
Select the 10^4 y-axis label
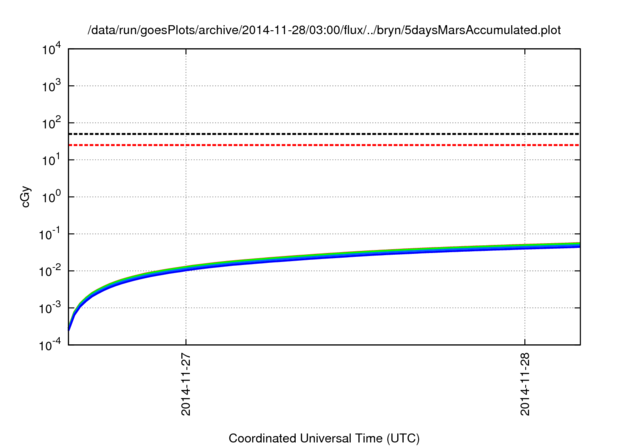point(51,49)
